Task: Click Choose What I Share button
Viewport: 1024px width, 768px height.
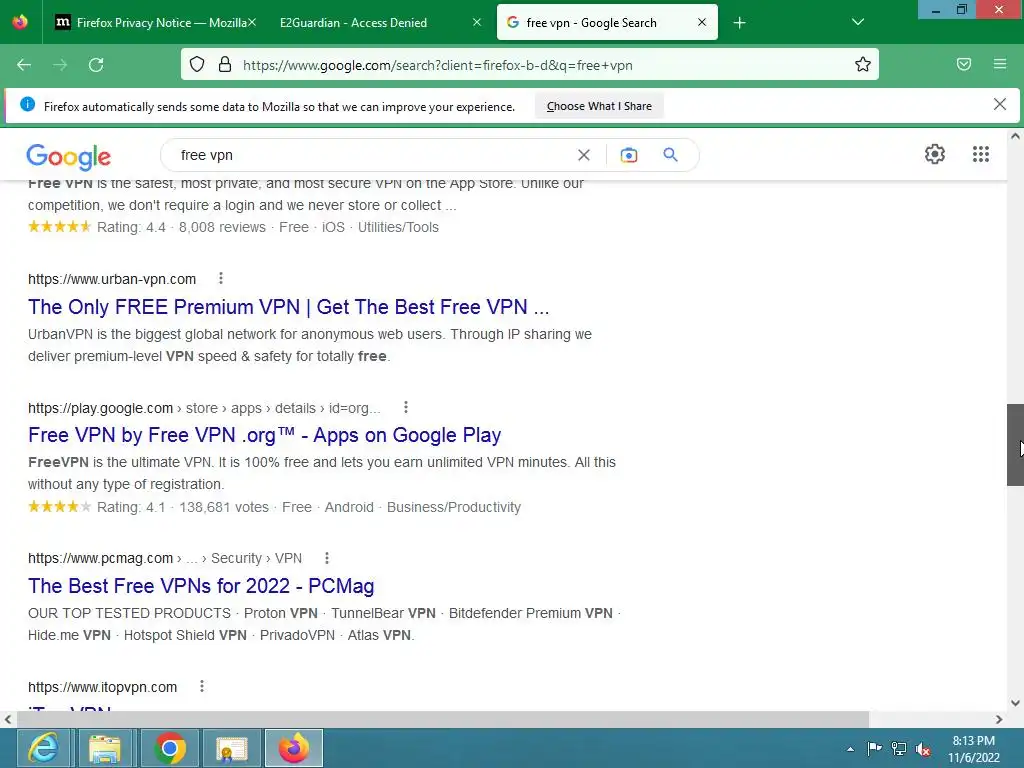Action: [x=599, y=106]
